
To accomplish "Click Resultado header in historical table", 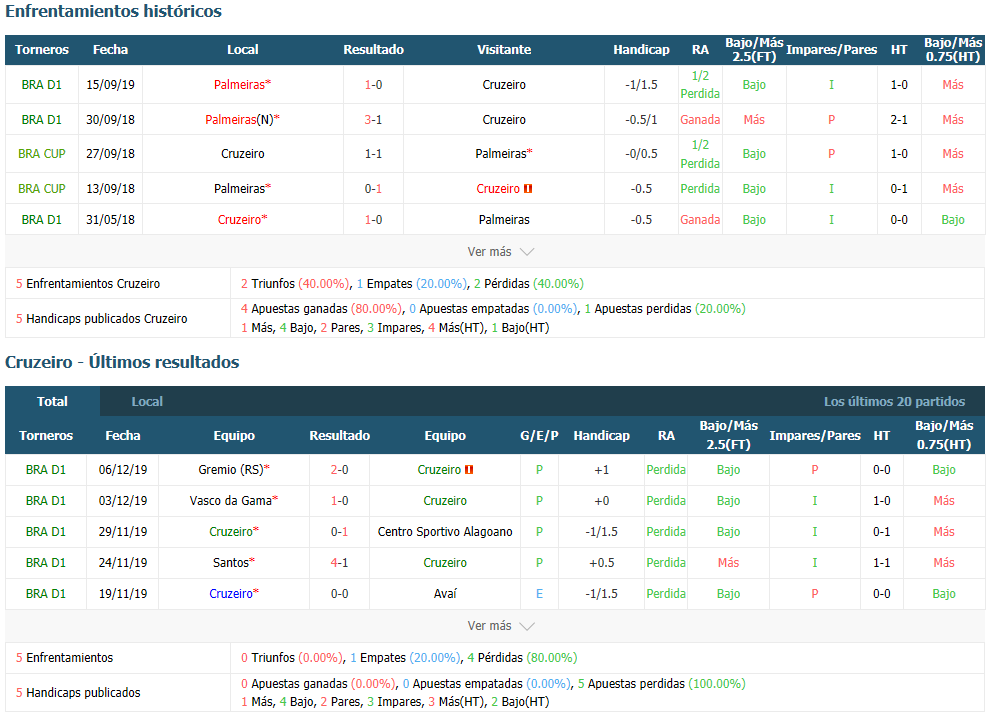I will tap(374, 50).
